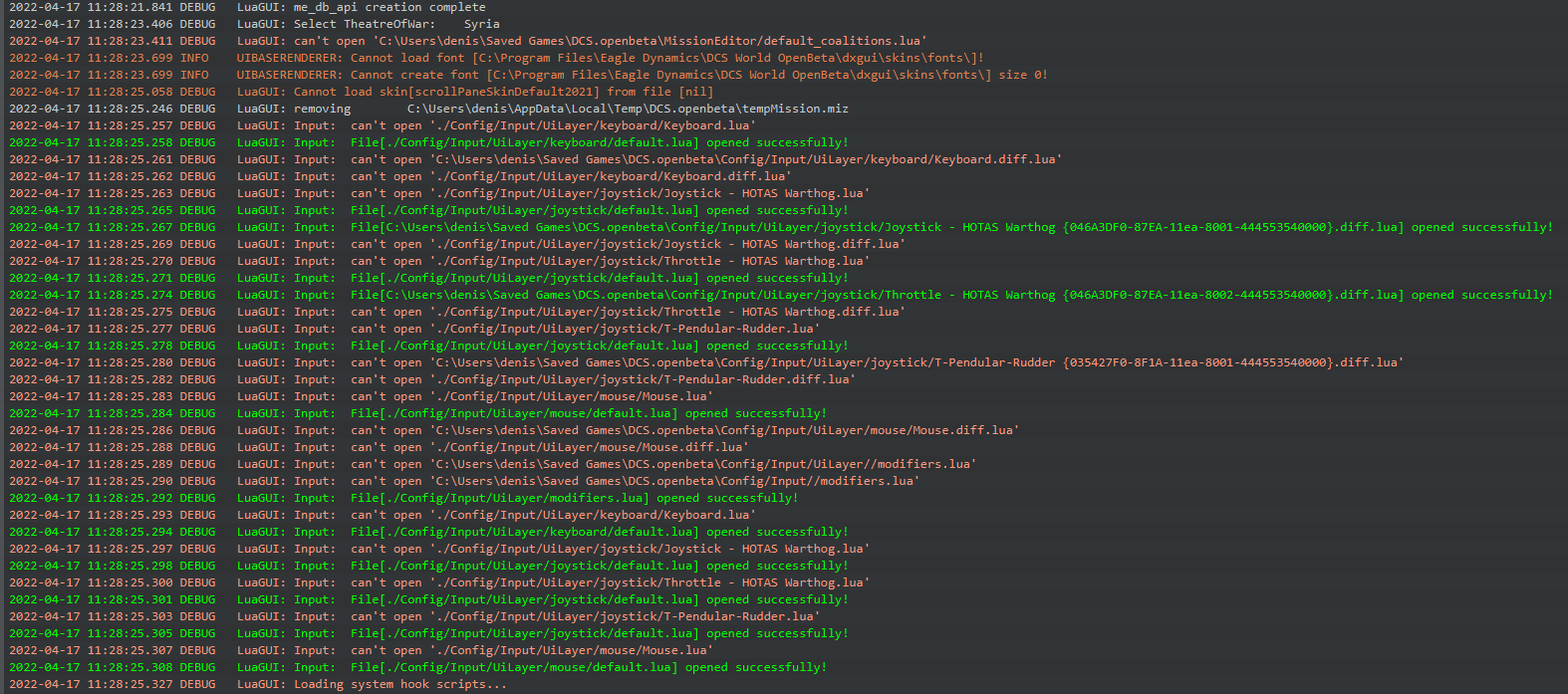Select the 'Cannot load font' renderer line
The width and height of the screenshot is (1568, 694).
(x=496, y=58)
